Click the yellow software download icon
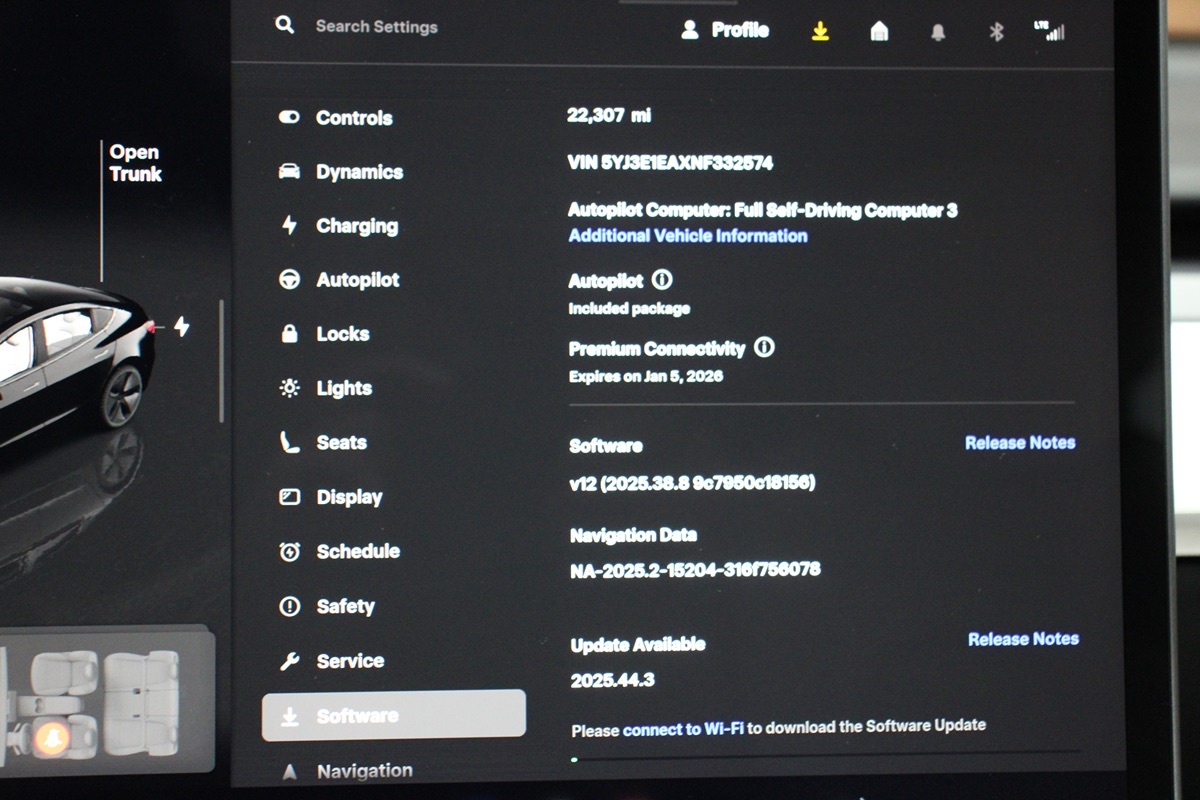The width and height of the screenshot is (1200, 800). (820, 32)
